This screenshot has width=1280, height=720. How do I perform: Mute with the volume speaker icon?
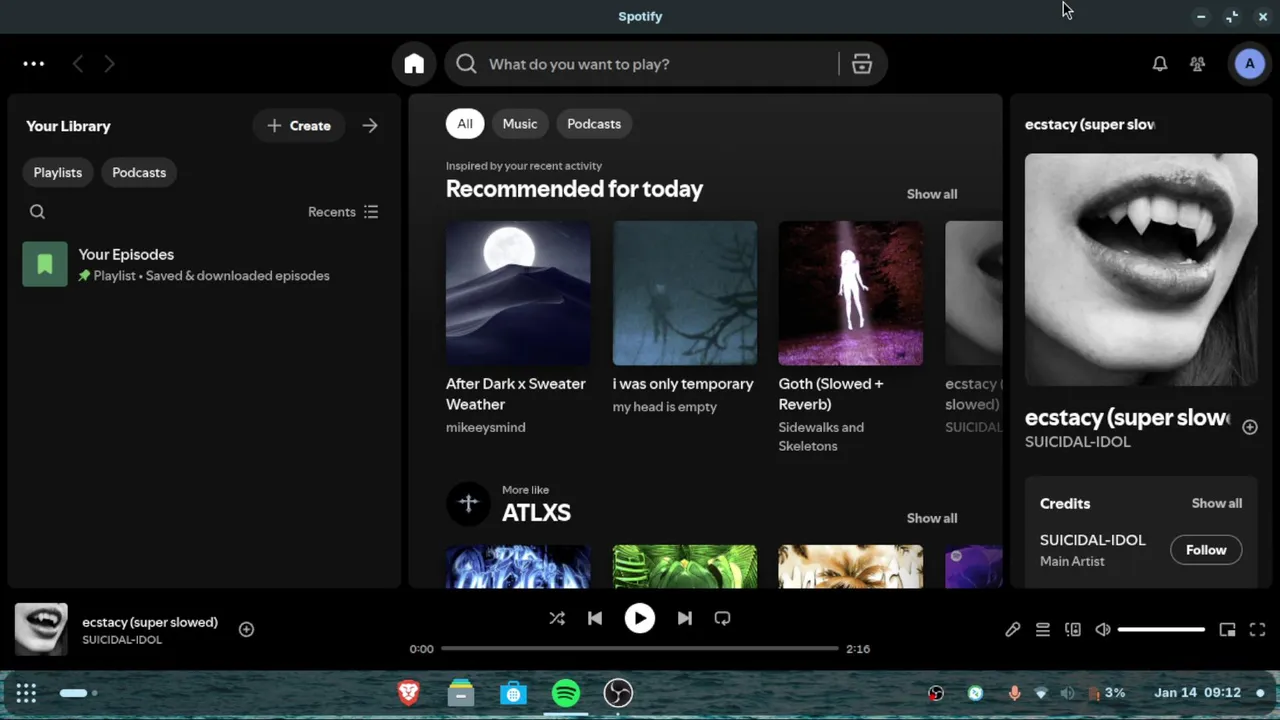(1103, 629)
